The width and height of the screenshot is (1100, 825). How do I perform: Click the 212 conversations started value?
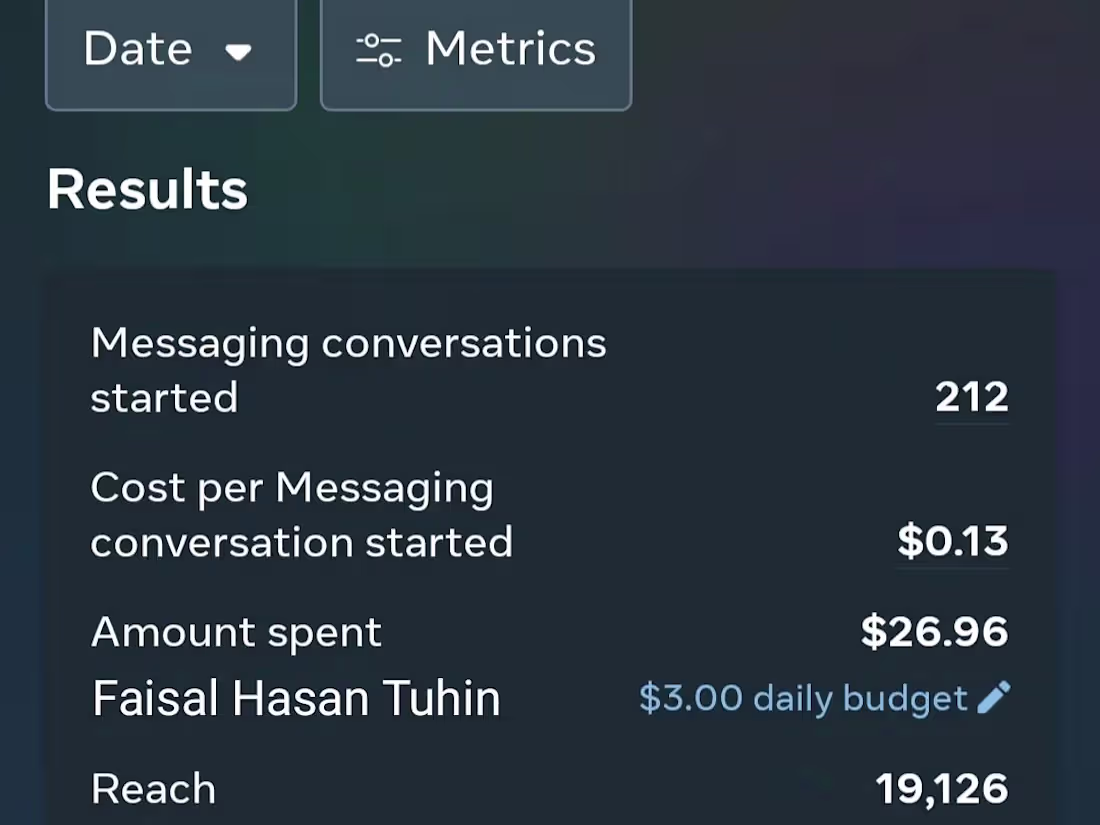point(972,398)
